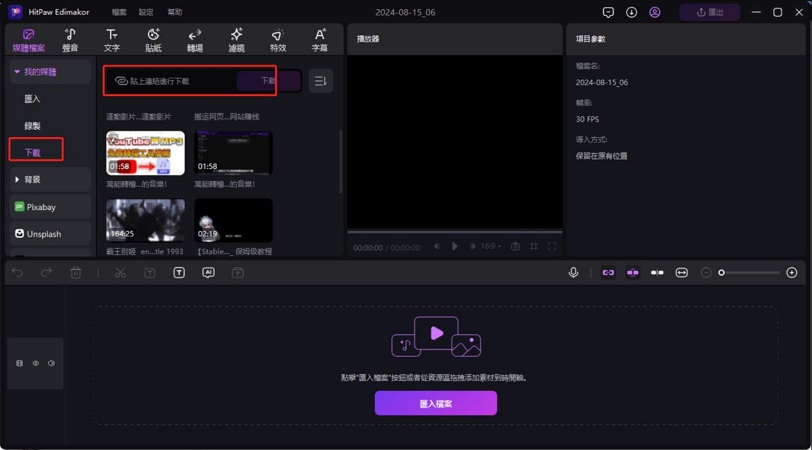The height and width of the screenshot is (450, 812).
Task: Click the zoom-in plus icon on timeline
Action: (792, 272)
